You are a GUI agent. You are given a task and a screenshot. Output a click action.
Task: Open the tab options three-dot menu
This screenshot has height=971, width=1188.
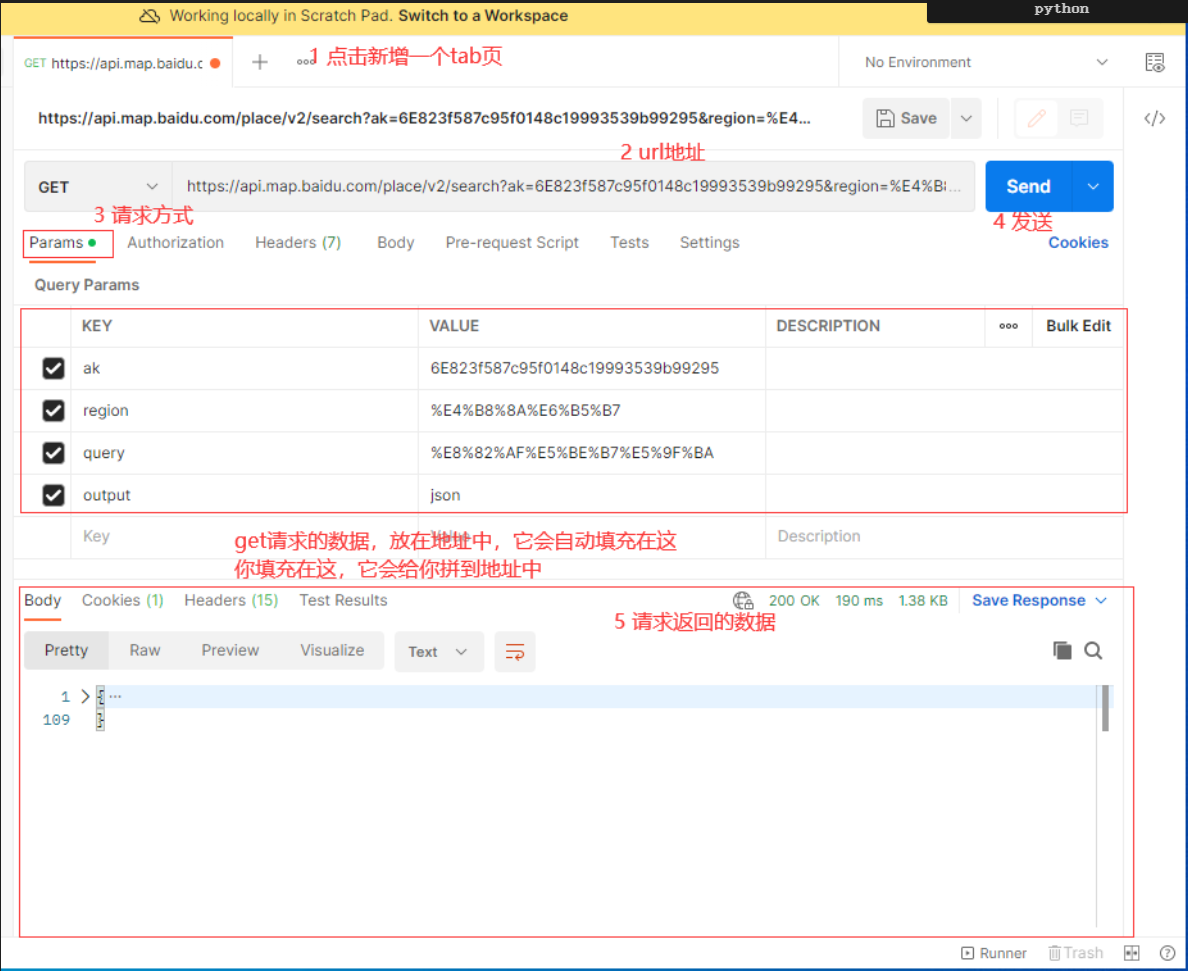click(304, 62)
